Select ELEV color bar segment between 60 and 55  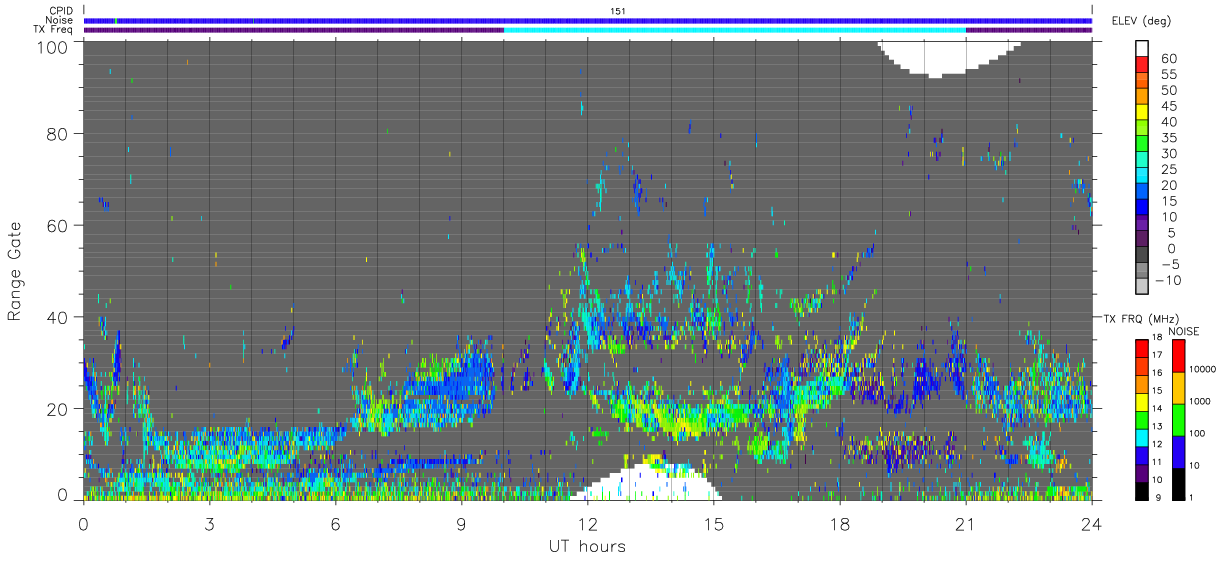pyautogui.click(x=1142, y=64)
